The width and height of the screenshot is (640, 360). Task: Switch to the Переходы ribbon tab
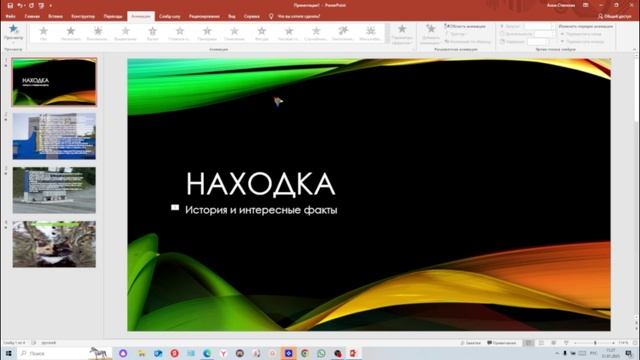click(x=113, y=16)
